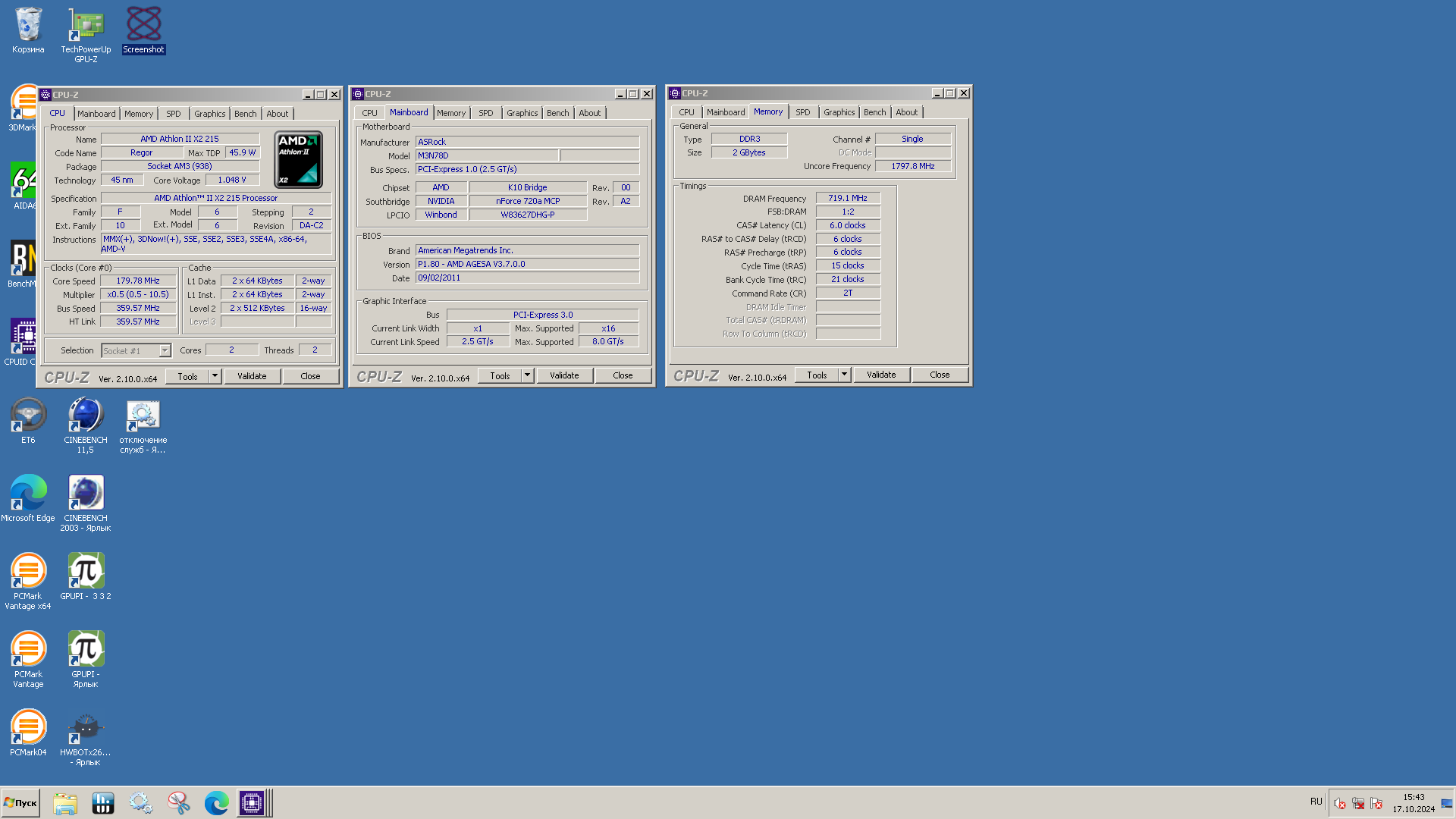Open SPD tab in the Mainboard window
Image resolution: width=1456 pixels, height=819 pixels.
(486, 113)
